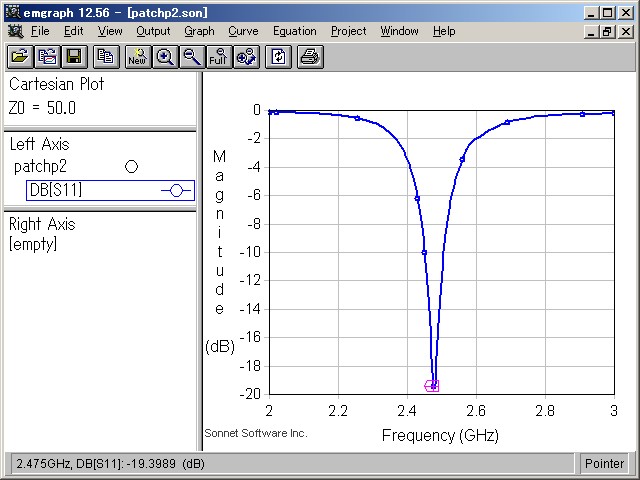Open the Window menu
The width and height of the screenshot is (640, 480).
point(399,31)
